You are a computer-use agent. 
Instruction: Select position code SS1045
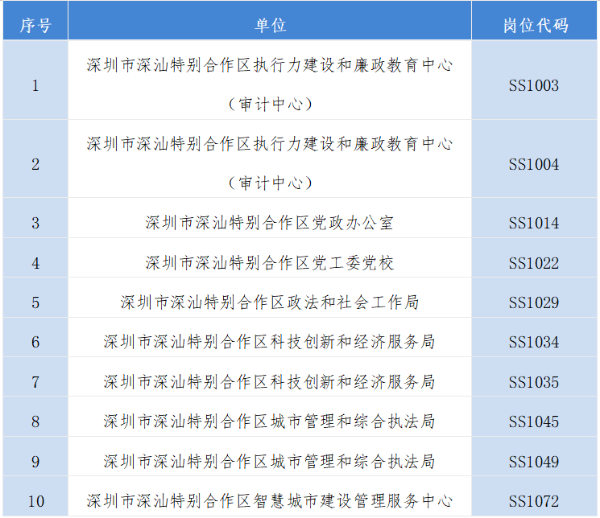click(534, 422)
